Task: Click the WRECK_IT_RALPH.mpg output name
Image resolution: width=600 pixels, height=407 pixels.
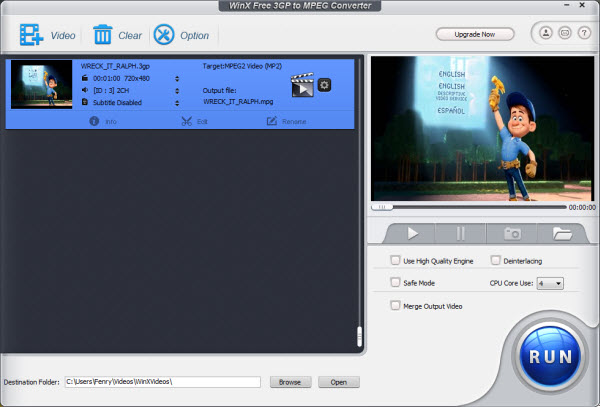Action: click(x=238, y=102)
